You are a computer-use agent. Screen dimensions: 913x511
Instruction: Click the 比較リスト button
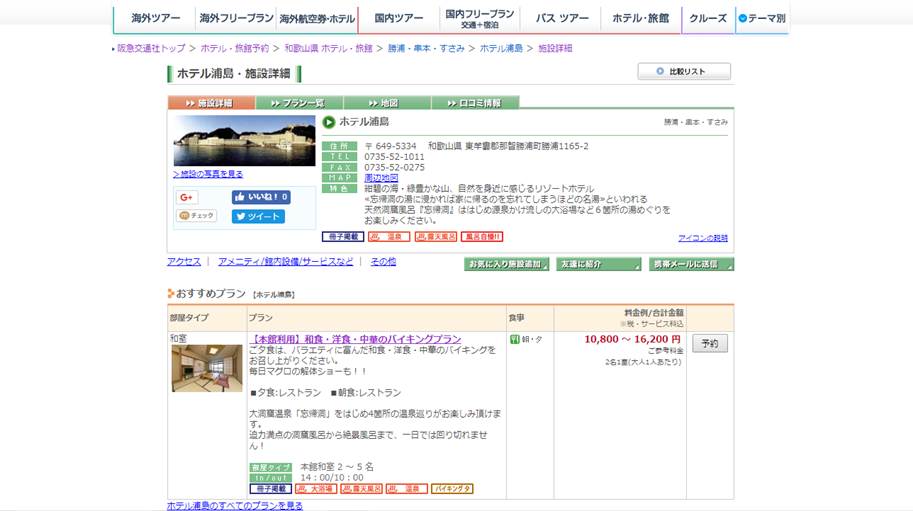point(684,71)
